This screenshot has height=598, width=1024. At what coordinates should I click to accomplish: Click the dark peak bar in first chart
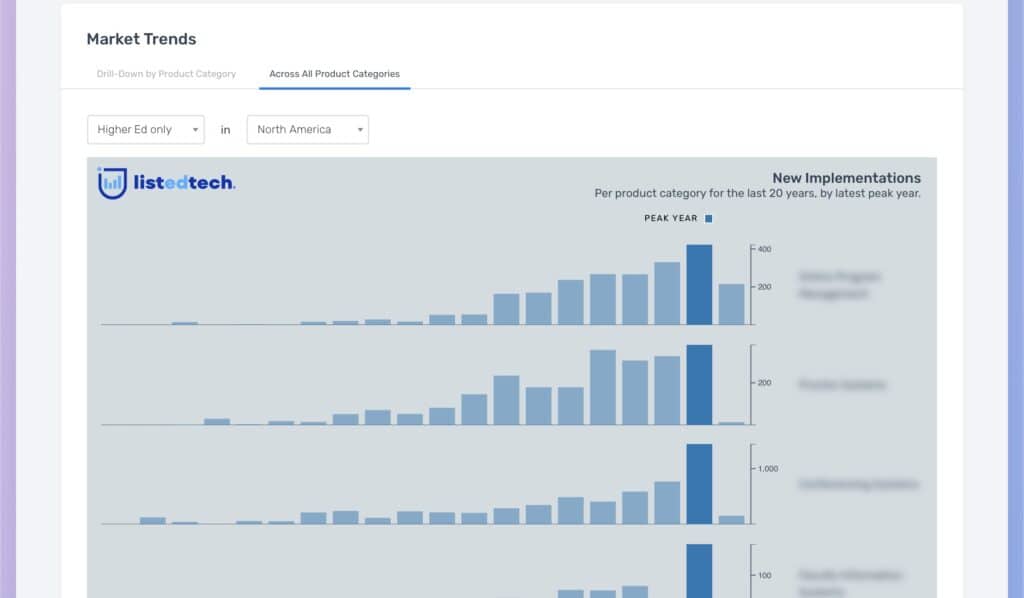699,285
